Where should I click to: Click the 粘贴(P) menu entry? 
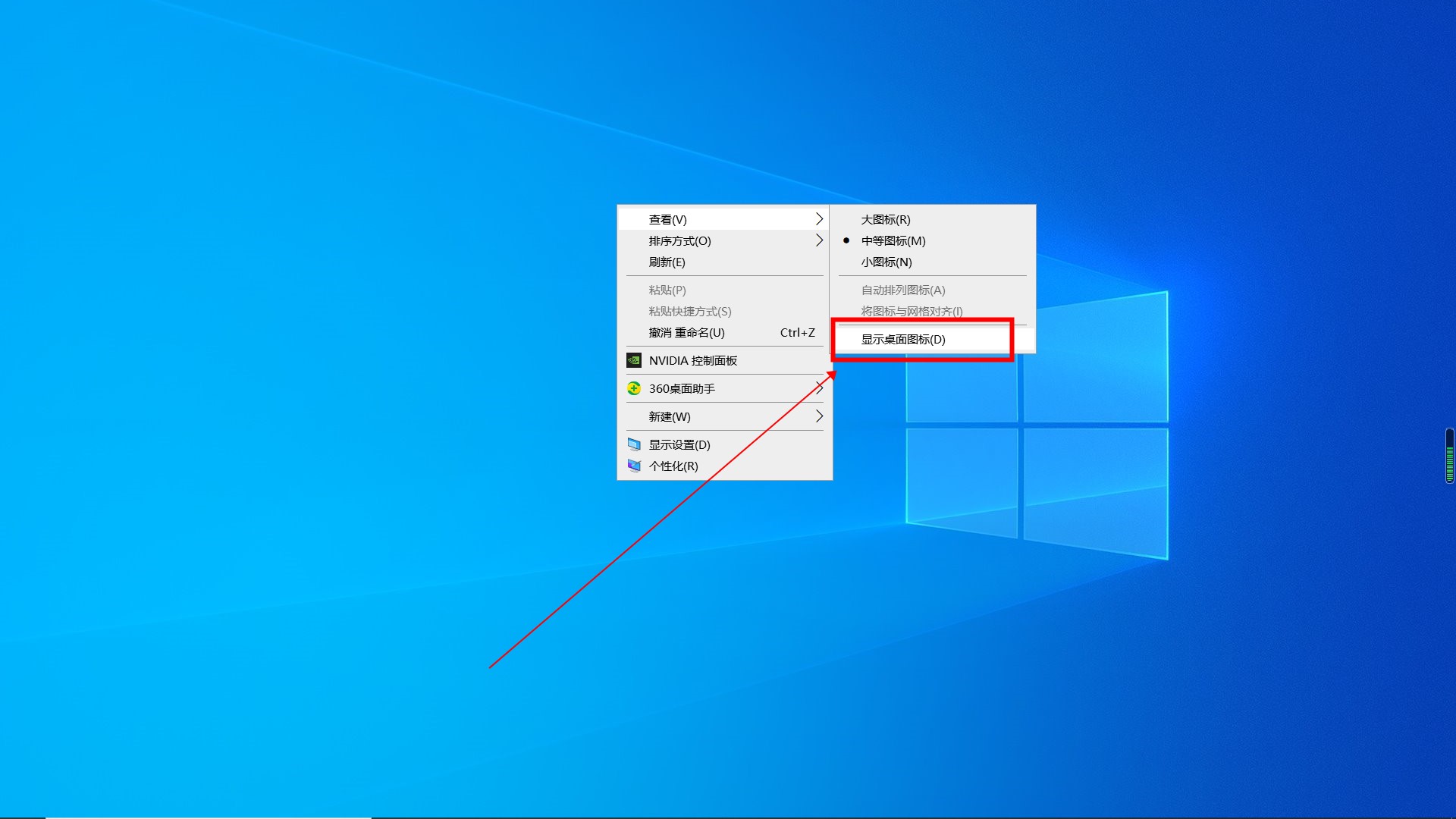(x=667, y=290)
